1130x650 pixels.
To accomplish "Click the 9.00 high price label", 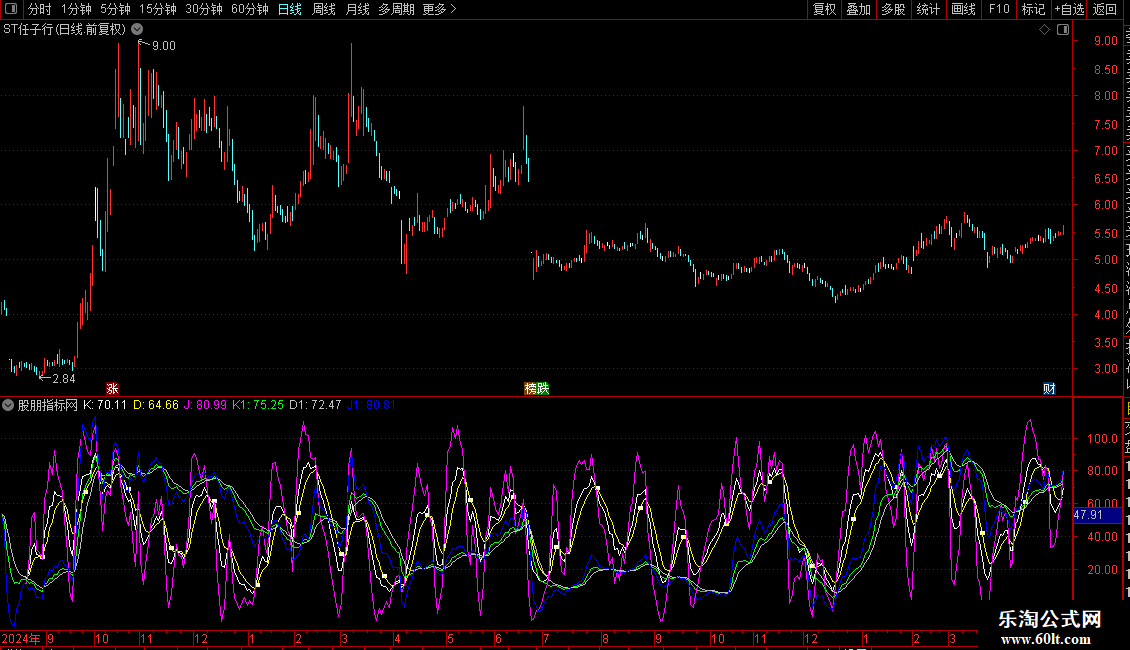I will [164, 45].
